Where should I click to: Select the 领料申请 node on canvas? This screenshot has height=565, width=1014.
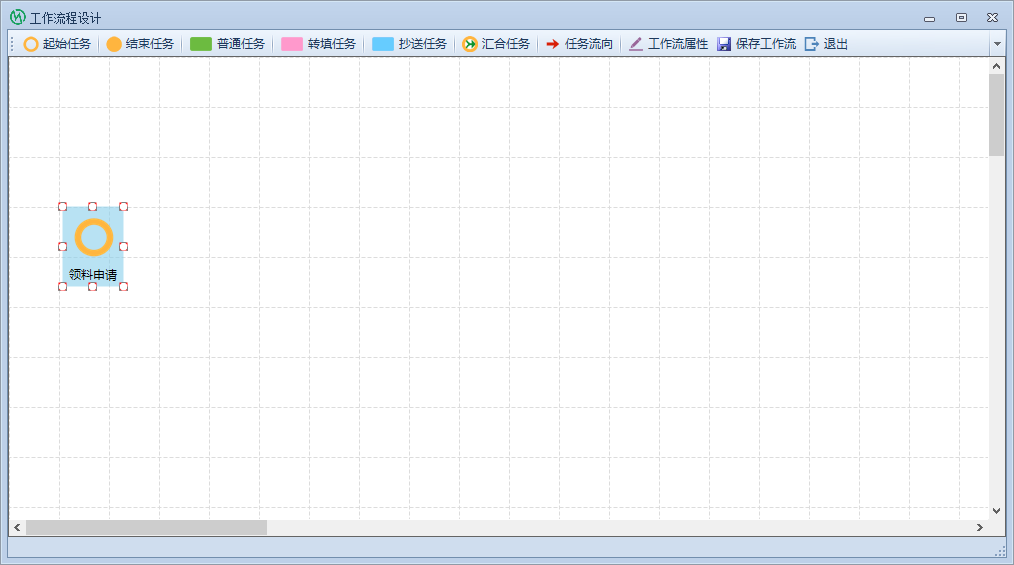[x=93, y=240]
